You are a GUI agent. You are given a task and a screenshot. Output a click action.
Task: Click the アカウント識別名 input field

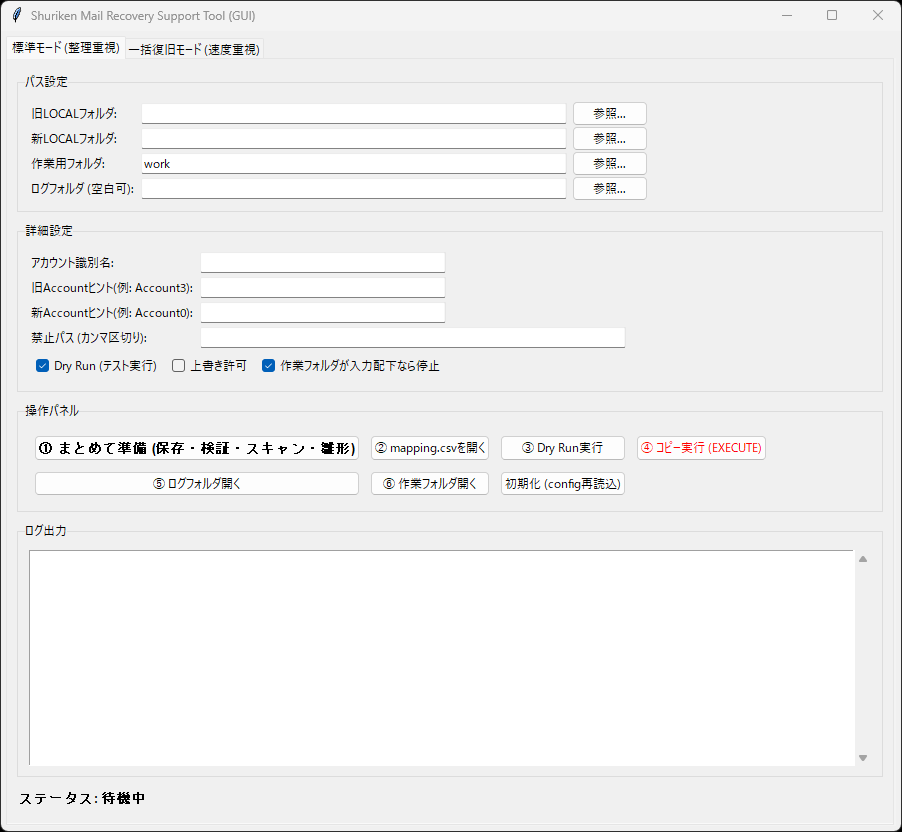click(x=322, y=262)
